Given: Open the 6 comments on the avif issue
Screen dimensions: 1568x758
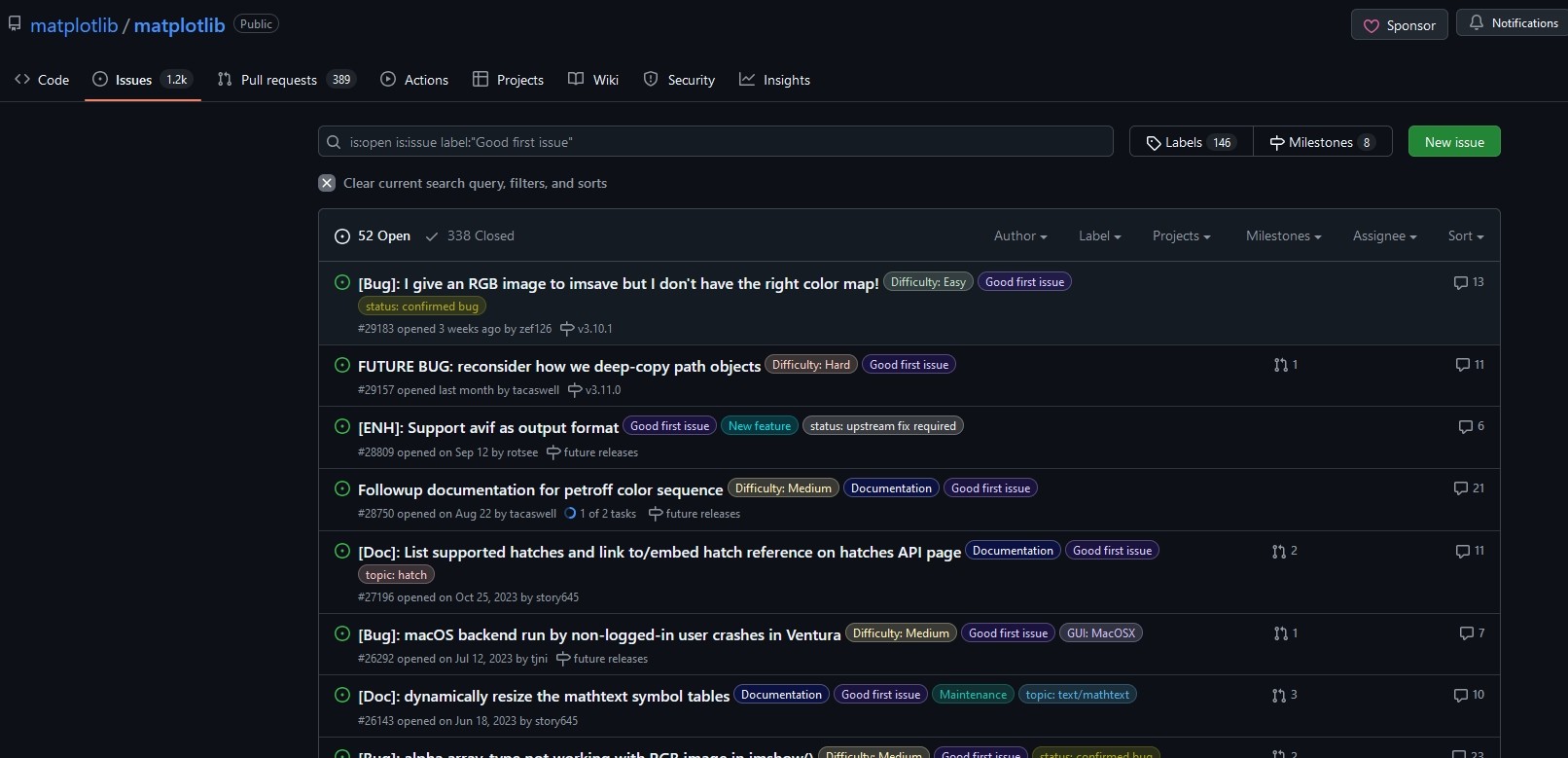Looking at the screenshot, I should 1472,426.
